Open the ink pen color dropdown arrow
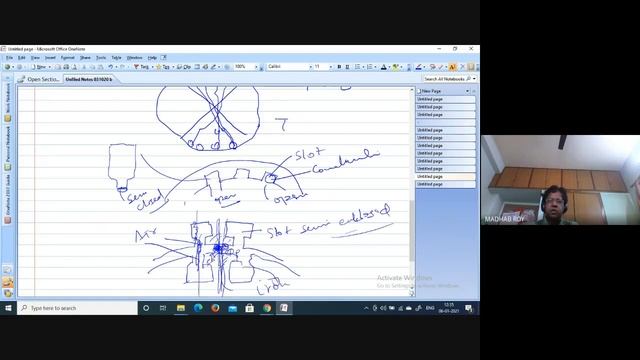This screenshot has width=640, height=360. [x=424, y=67]
